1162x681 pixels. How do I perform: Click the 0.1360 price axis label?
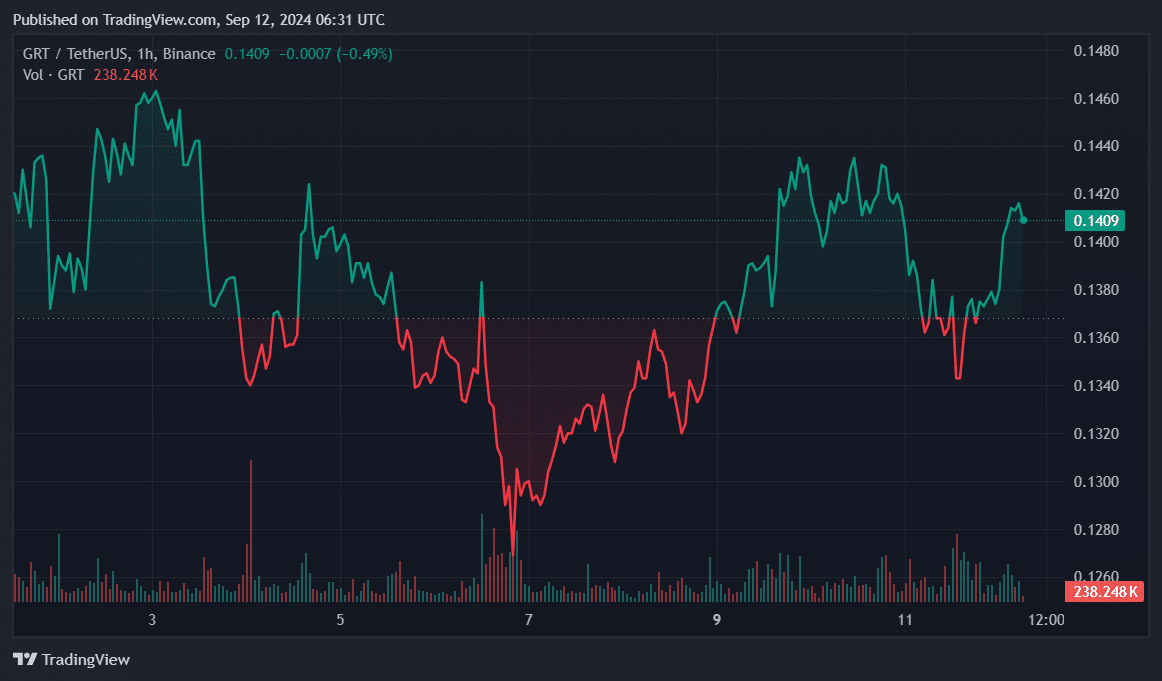pos(1096,338)
